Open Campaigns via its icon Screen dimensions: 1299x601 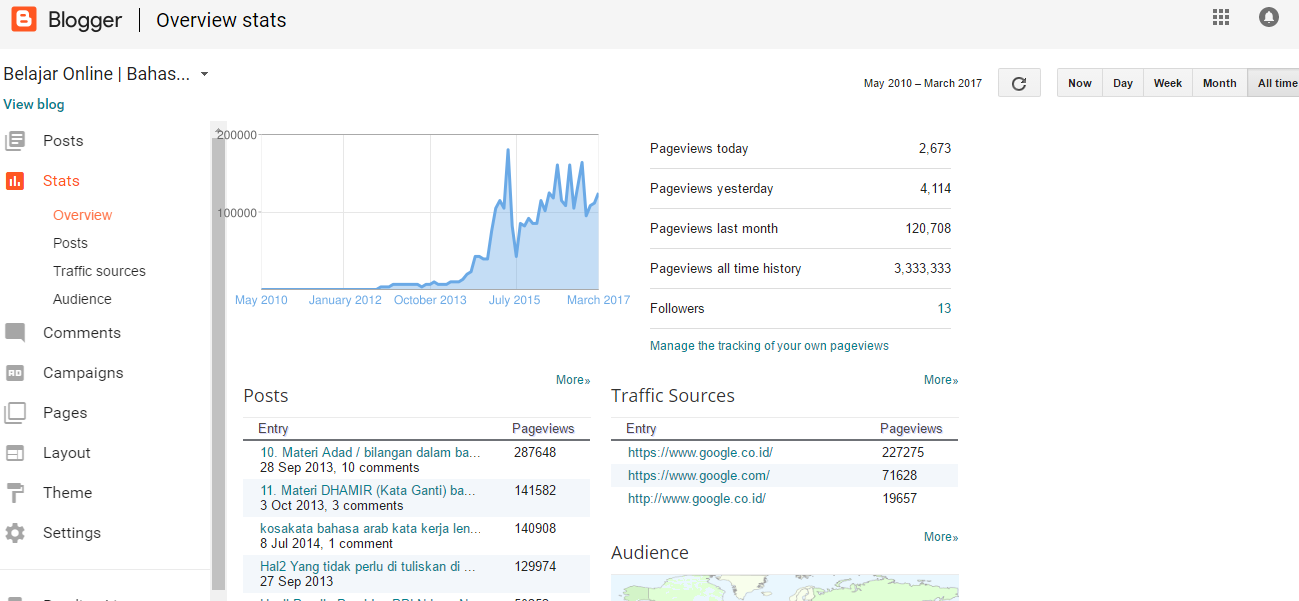click(x=15, y=373)
